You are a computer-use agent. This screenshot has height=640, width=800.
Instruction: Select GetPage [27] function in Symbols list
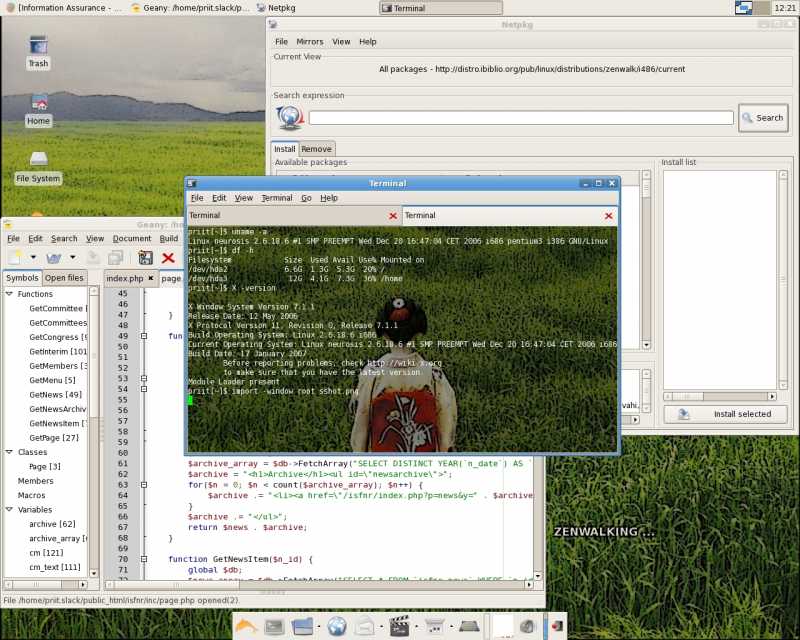(54, 438)
